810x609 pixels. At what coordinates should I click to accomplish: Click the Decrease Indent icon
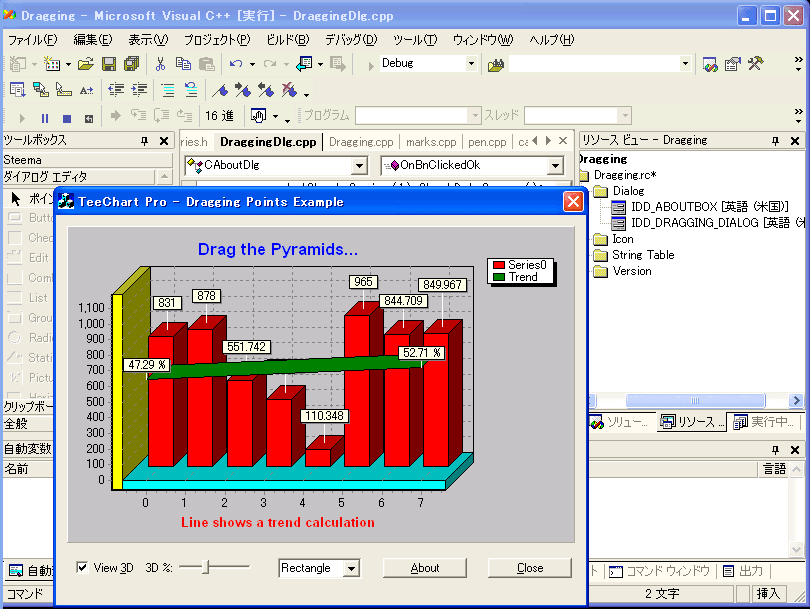[116, 90]
